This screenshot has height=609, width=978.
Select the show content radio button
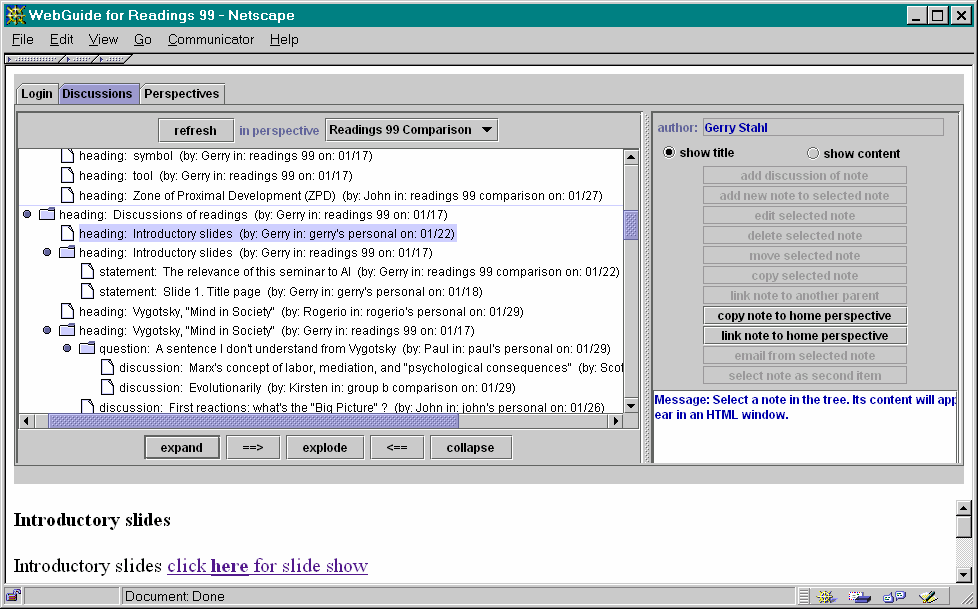(x=813, y=153)
